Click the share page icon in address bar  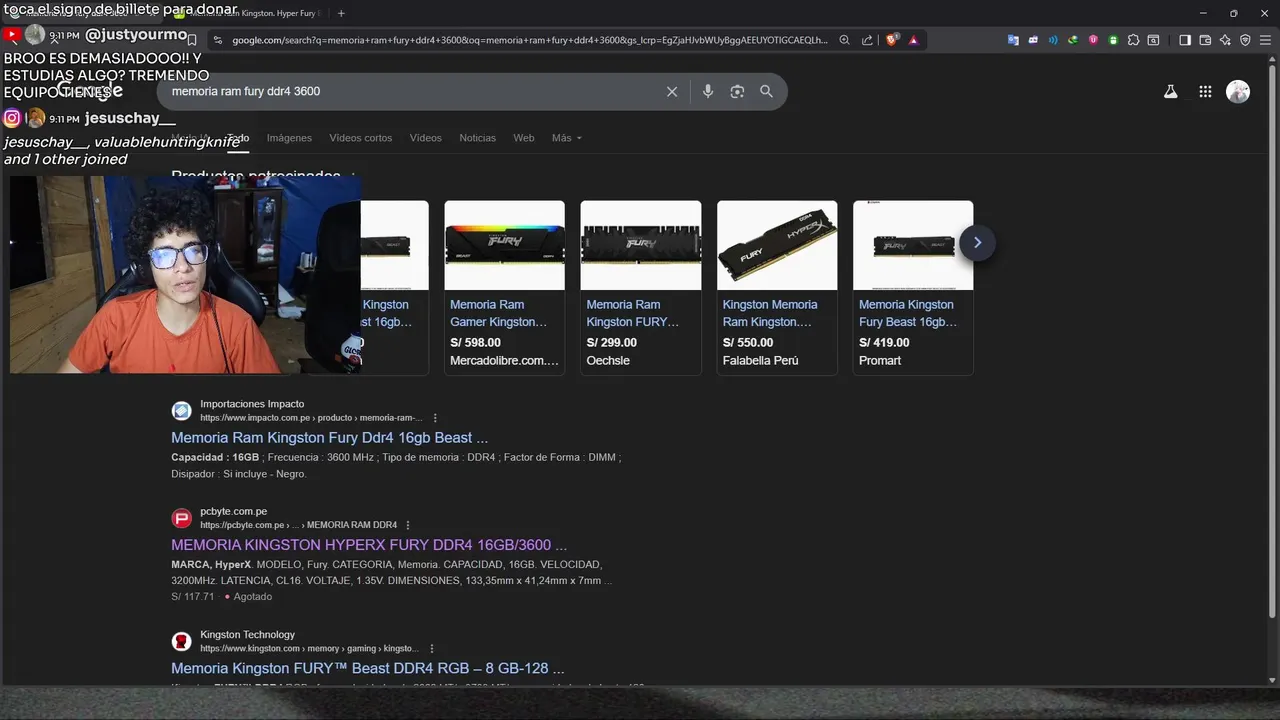(x=867, y=40)
